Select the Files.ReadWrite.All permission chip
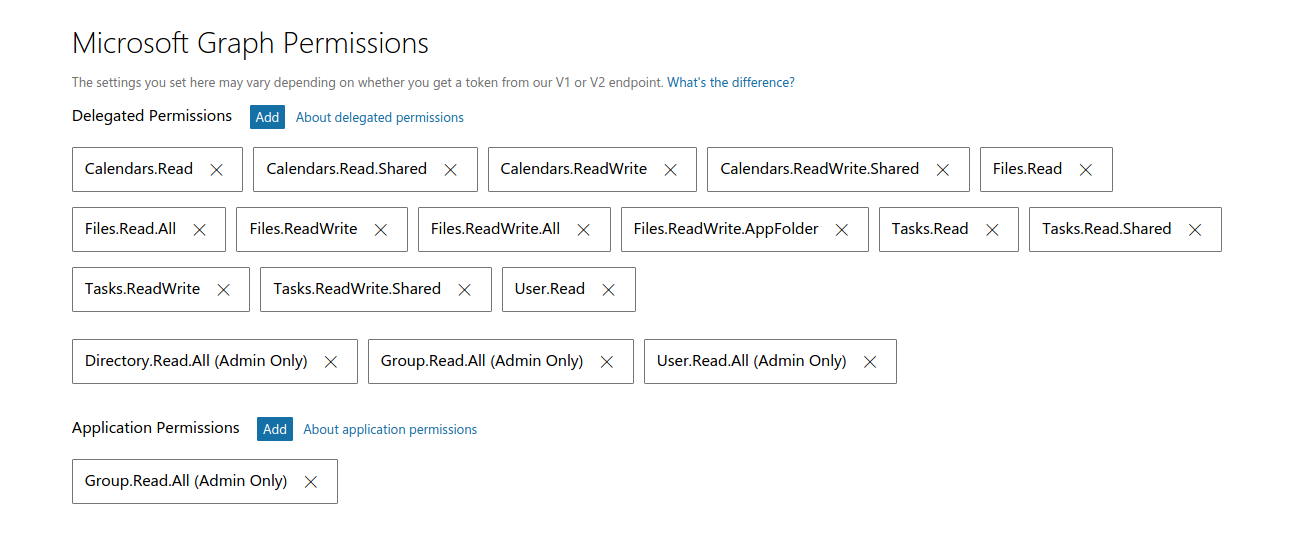 [x=514, y=230]
